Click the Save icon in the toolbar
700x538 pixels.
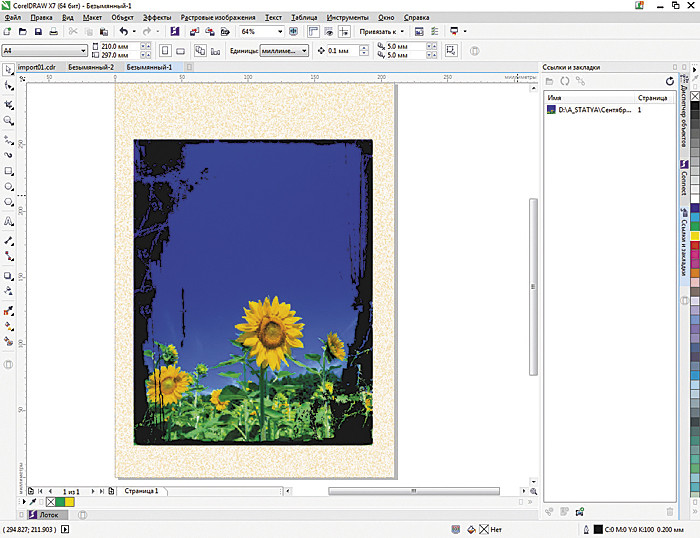(x=38, y=32)
